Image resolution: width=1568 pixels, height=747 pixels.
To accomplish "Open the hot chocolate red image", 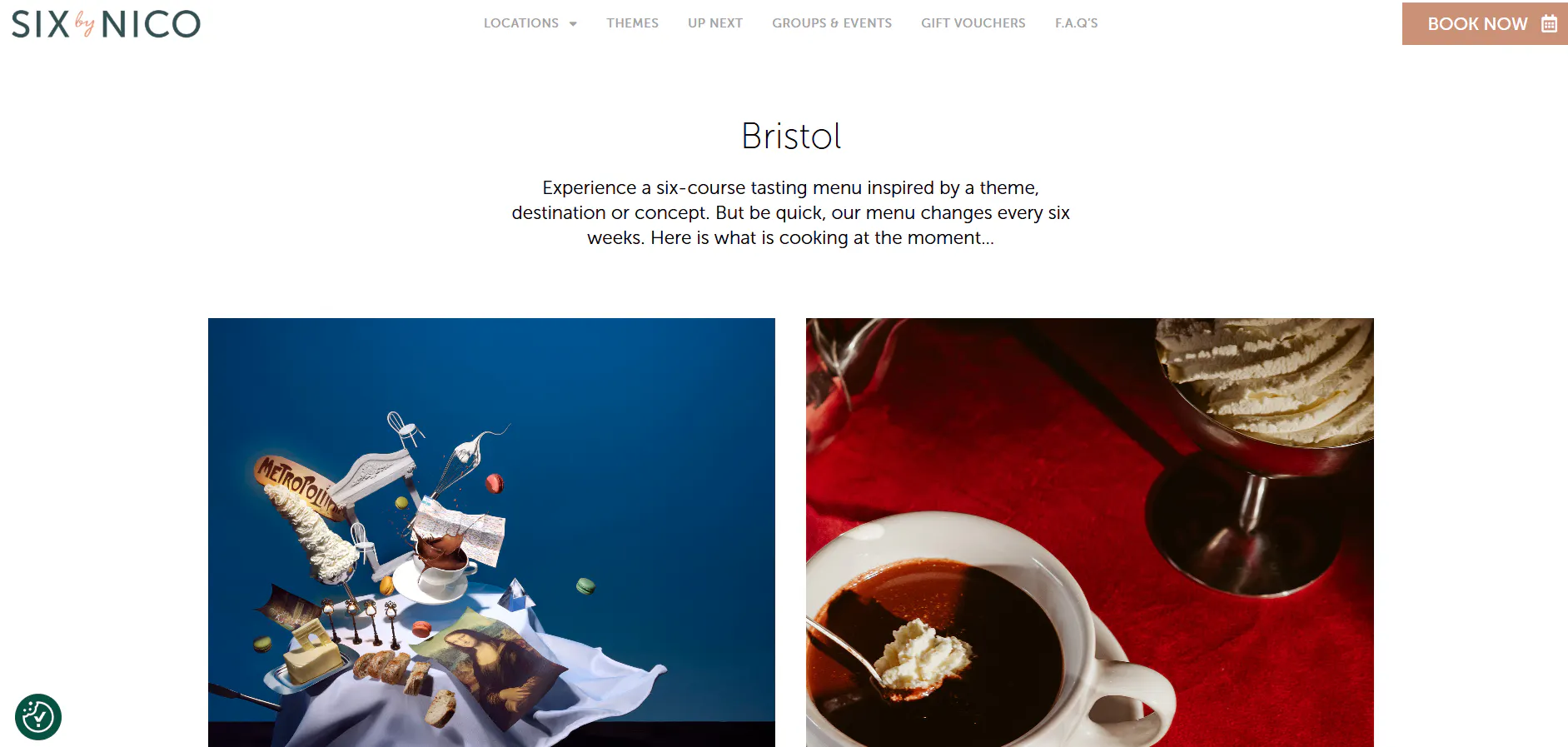I will click(1090, 532).
